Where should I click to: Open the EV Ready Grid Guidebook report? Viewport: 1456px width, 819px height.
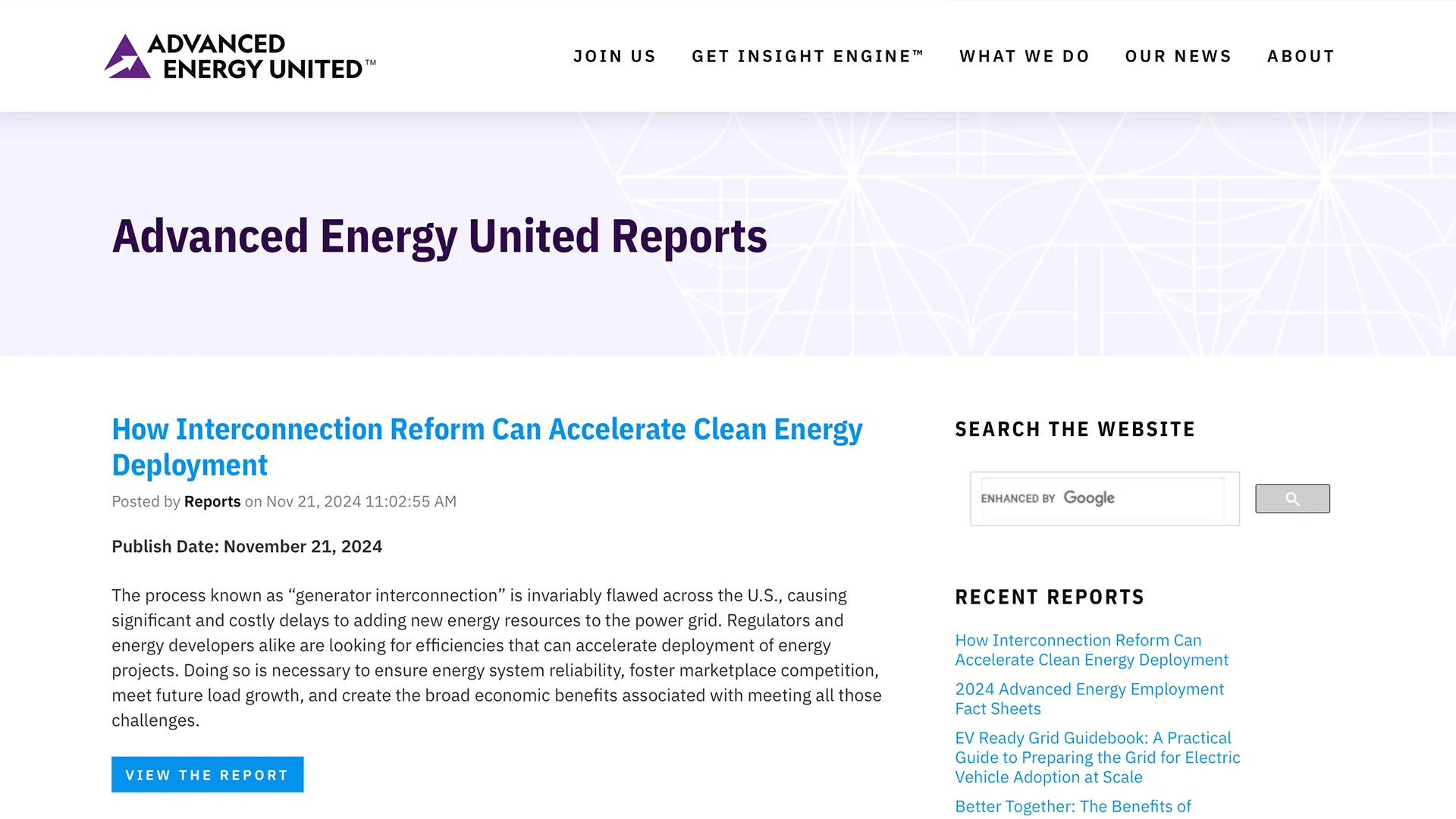pos(1097,757)
